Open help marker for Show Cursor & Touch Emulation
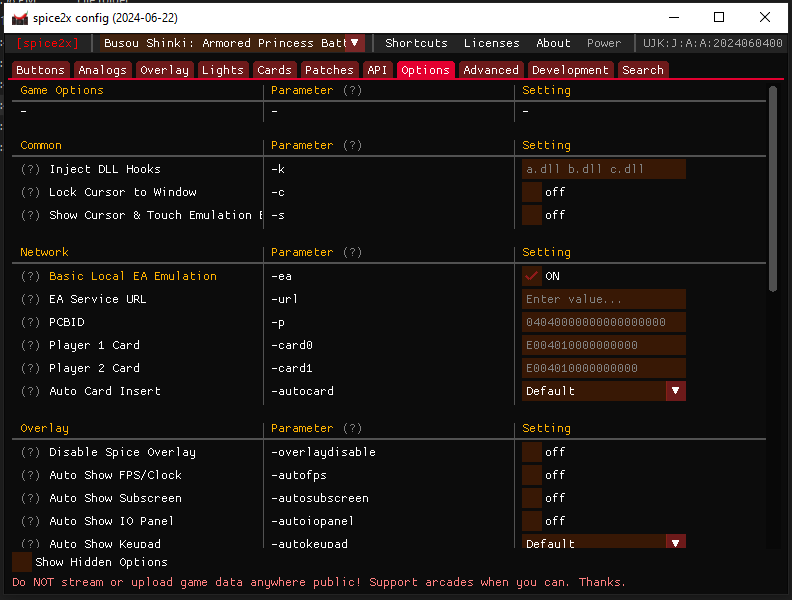Screen dimensions: 792x600 coord(30,215)
